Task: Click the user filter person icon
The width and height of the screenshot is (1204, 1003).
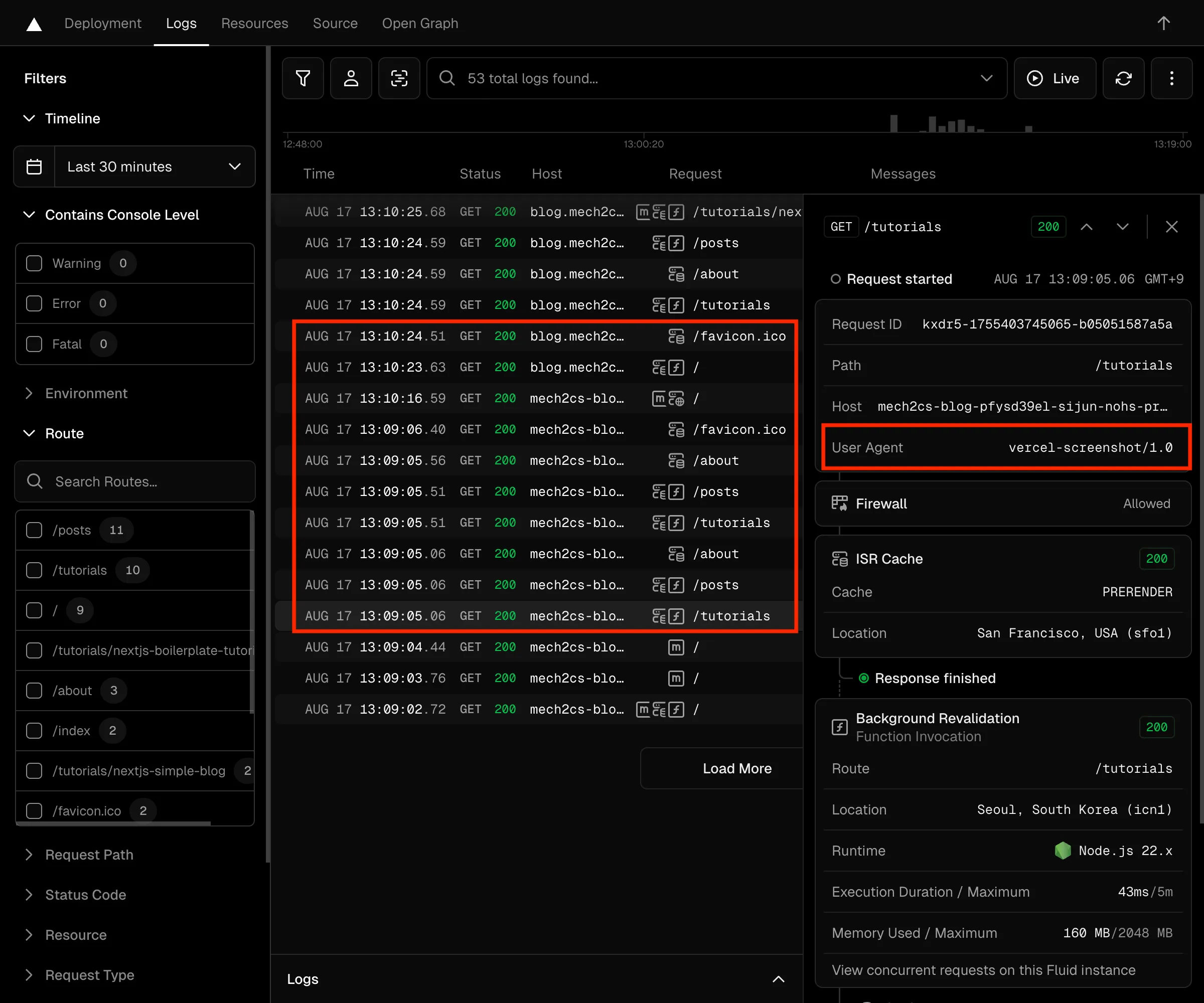Action: (351, 78)
